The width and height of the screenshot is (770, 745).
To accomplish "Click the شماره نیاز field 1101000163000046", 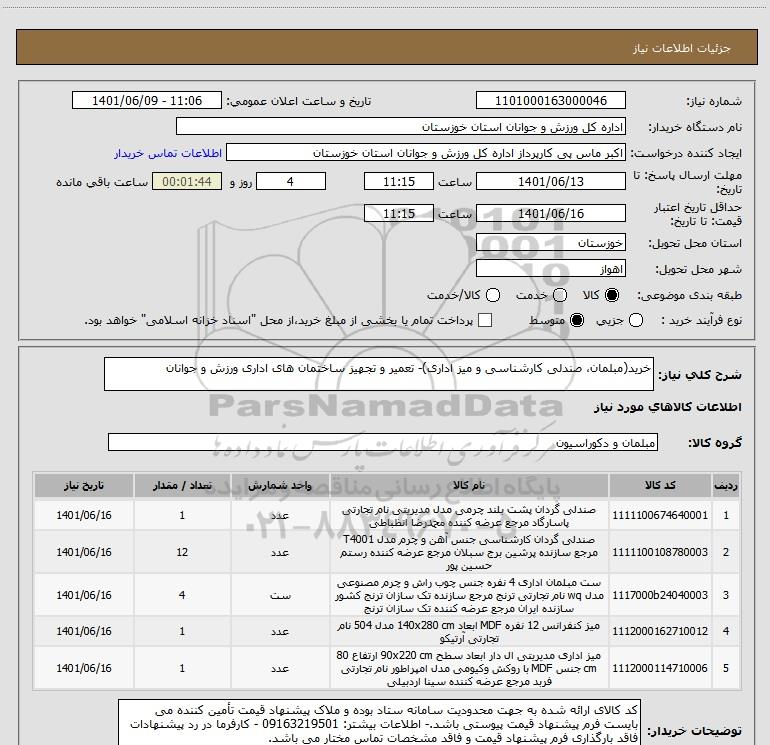I will point(550,100).
